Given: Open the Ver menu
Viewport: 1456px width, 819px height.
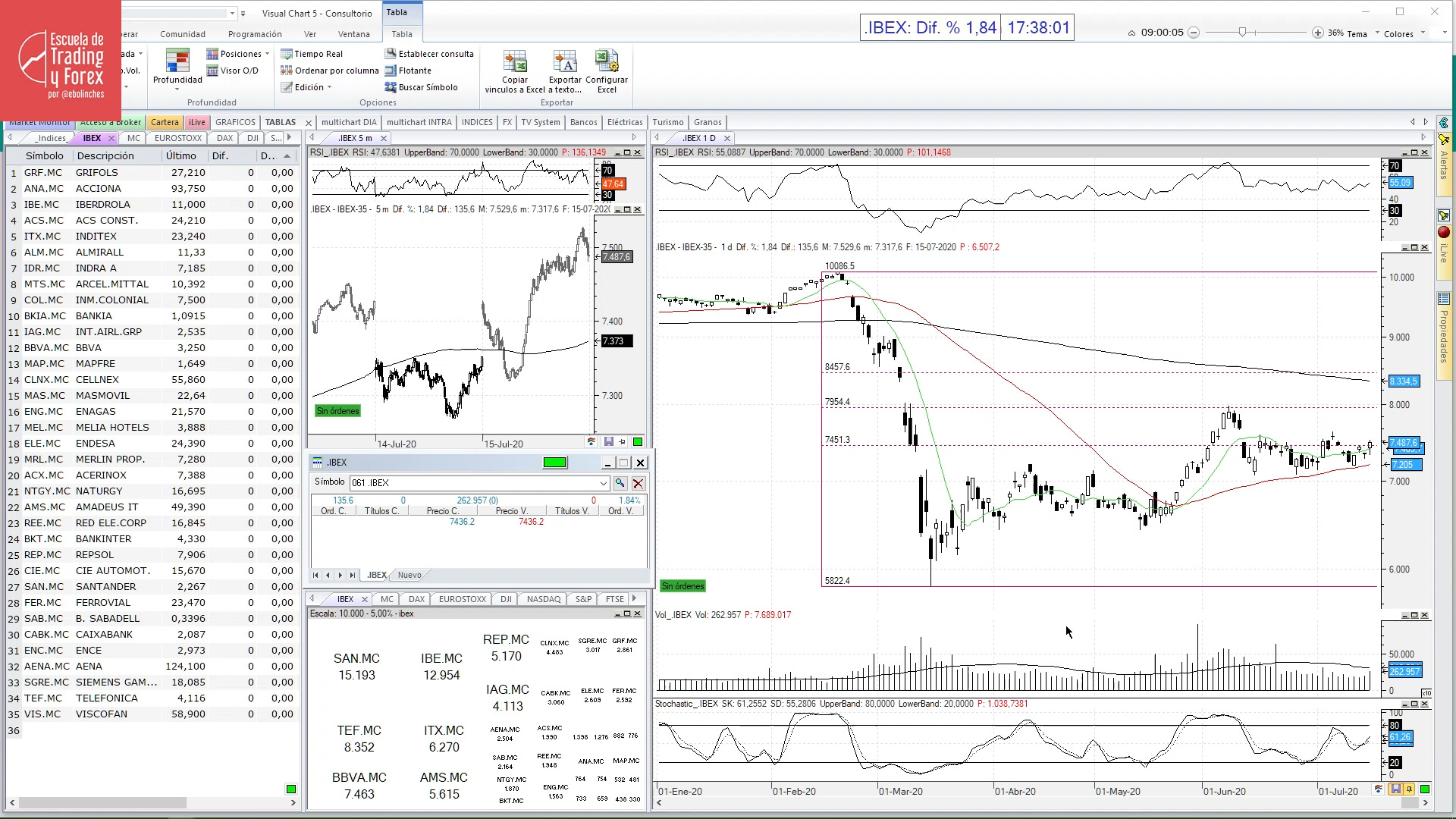Looking at the screenshot, I should pyautogui.click(x=310, y=34).
